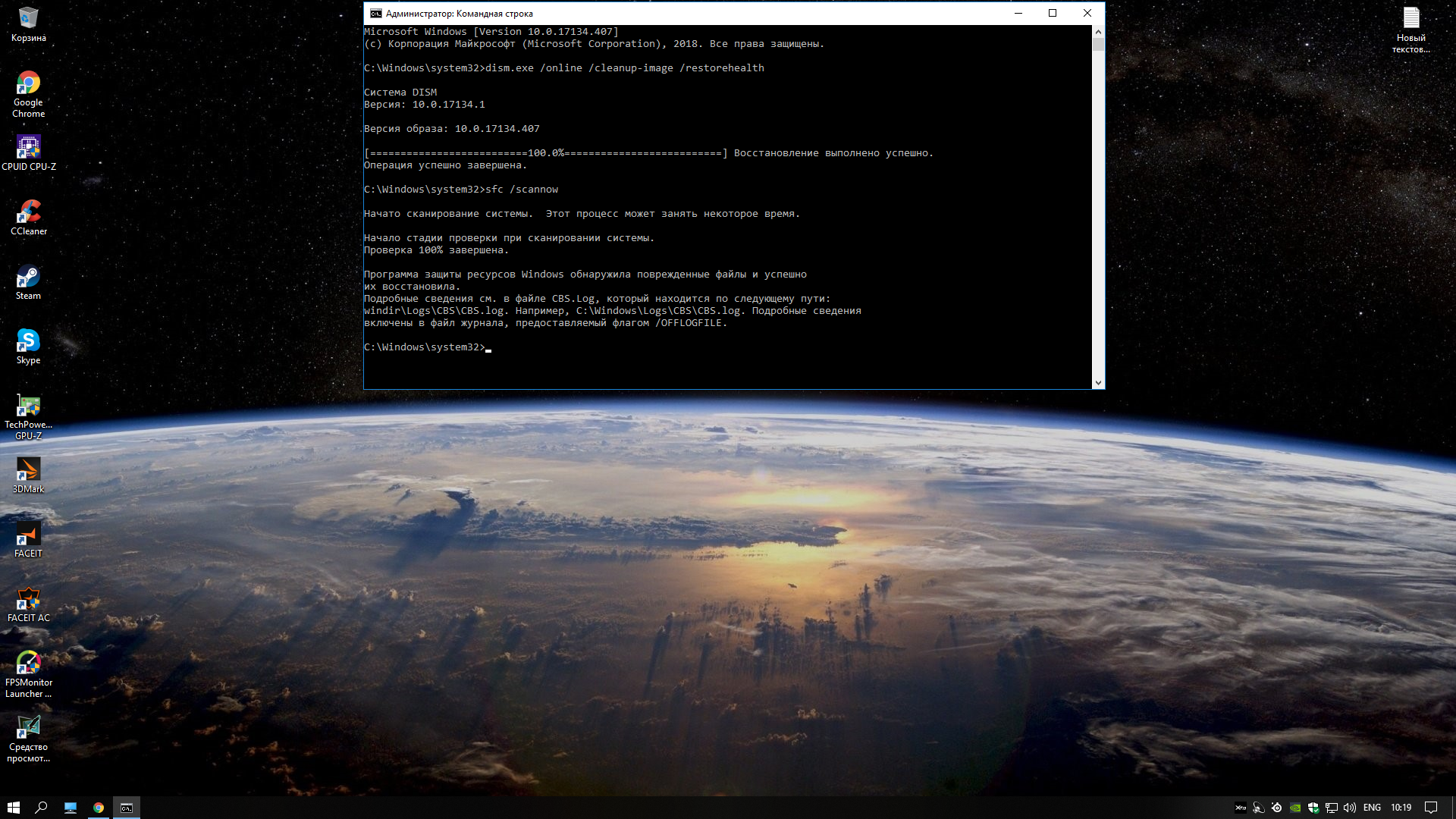Open Action Center notifications icon
This screenshot has height=819, width=1456.
click(x=1431, y=808)
